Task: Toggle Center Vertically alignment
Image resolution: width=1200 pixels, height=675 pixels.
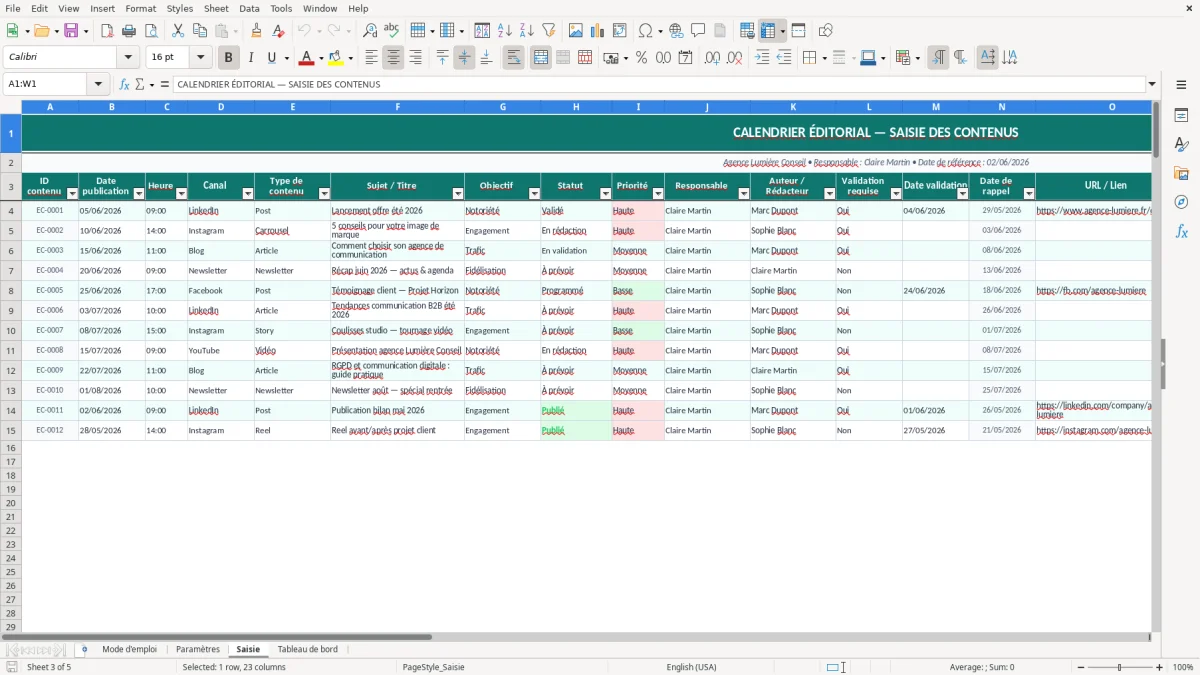Action: [x=464, y=58]
